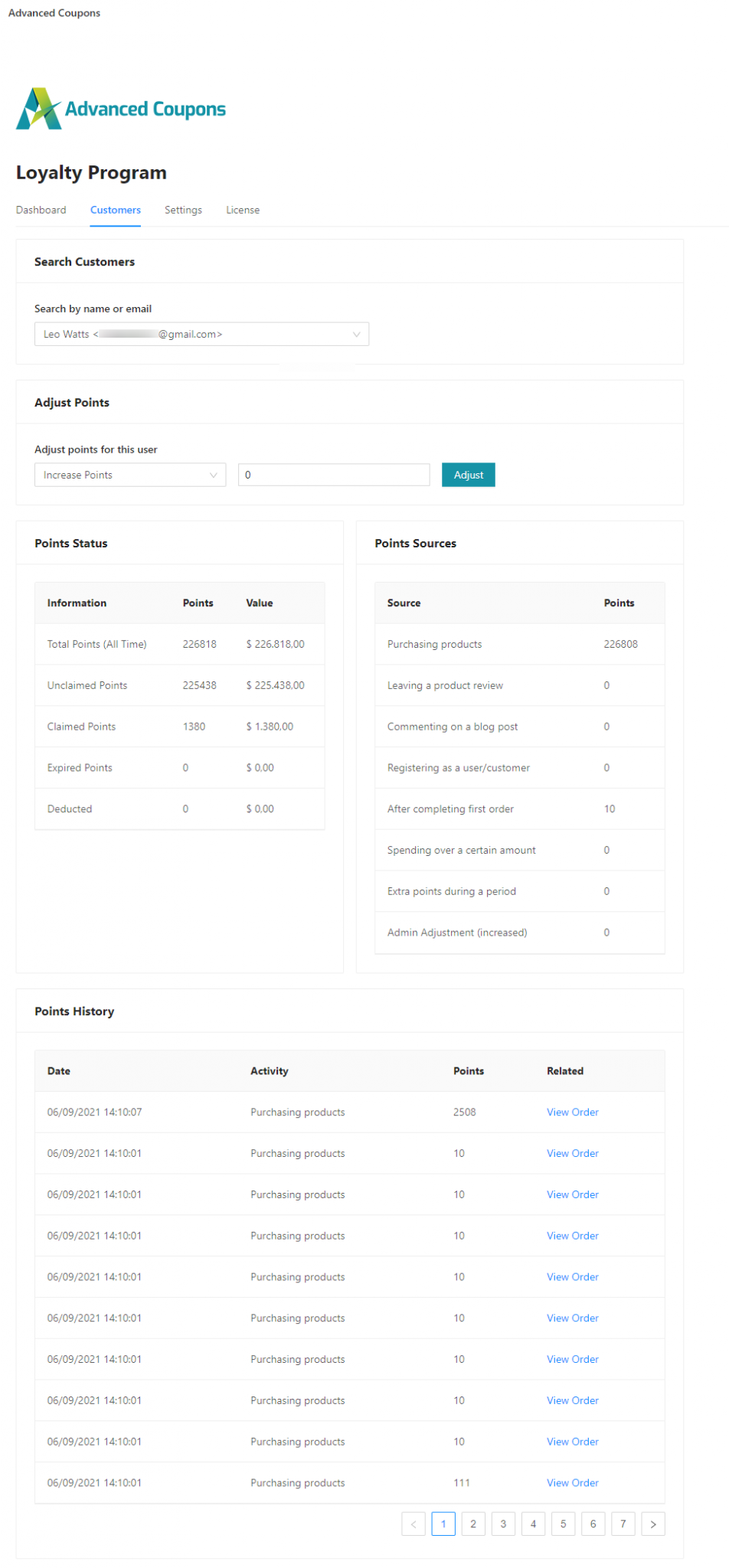
Task: Click the Unclaimed Points value 225438
Action: 199,685
